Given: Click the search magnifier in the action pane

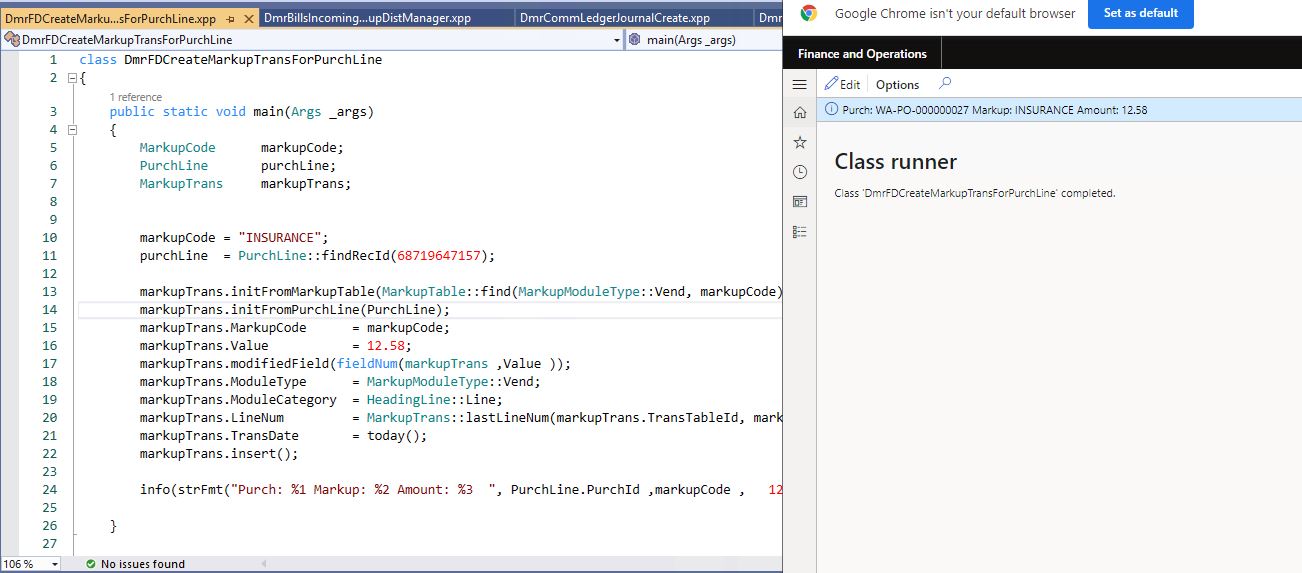Looking at the screenshot, I should (945, 84).
